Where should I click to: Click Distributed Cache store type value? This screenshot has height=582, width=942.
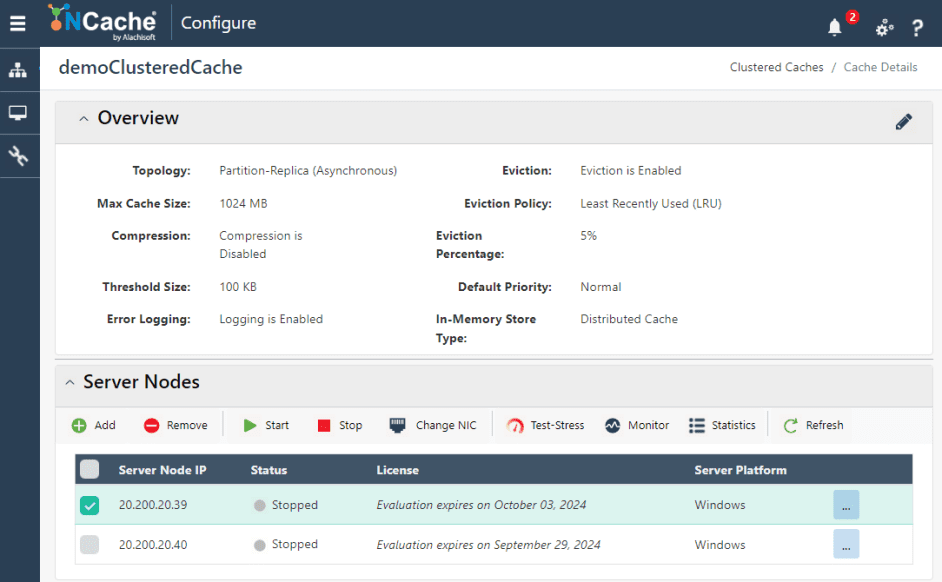point(629,319)
